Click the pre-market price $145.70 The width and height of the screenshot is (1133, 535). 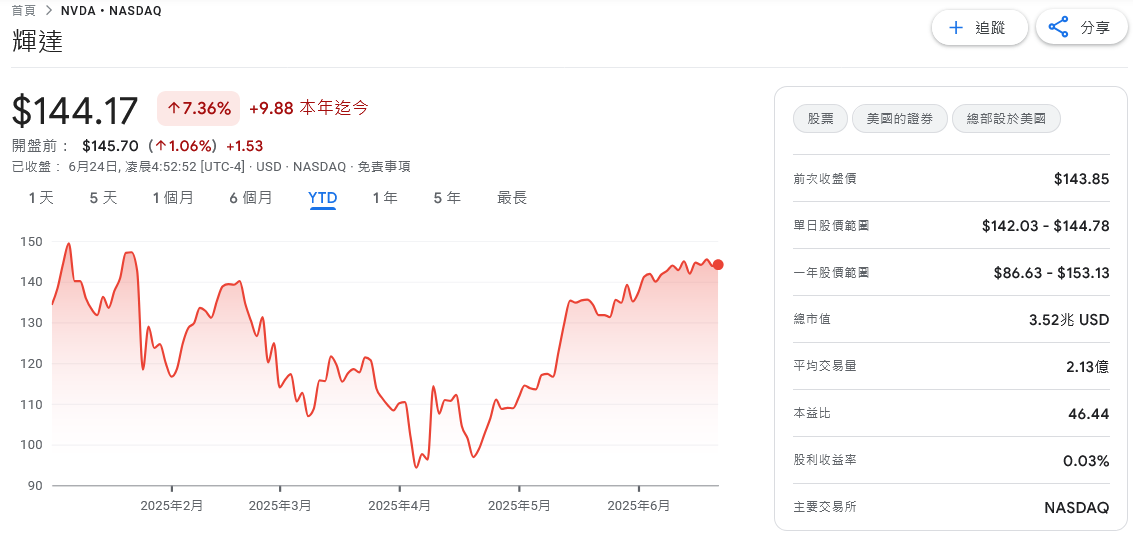click(x=110, y=145)
